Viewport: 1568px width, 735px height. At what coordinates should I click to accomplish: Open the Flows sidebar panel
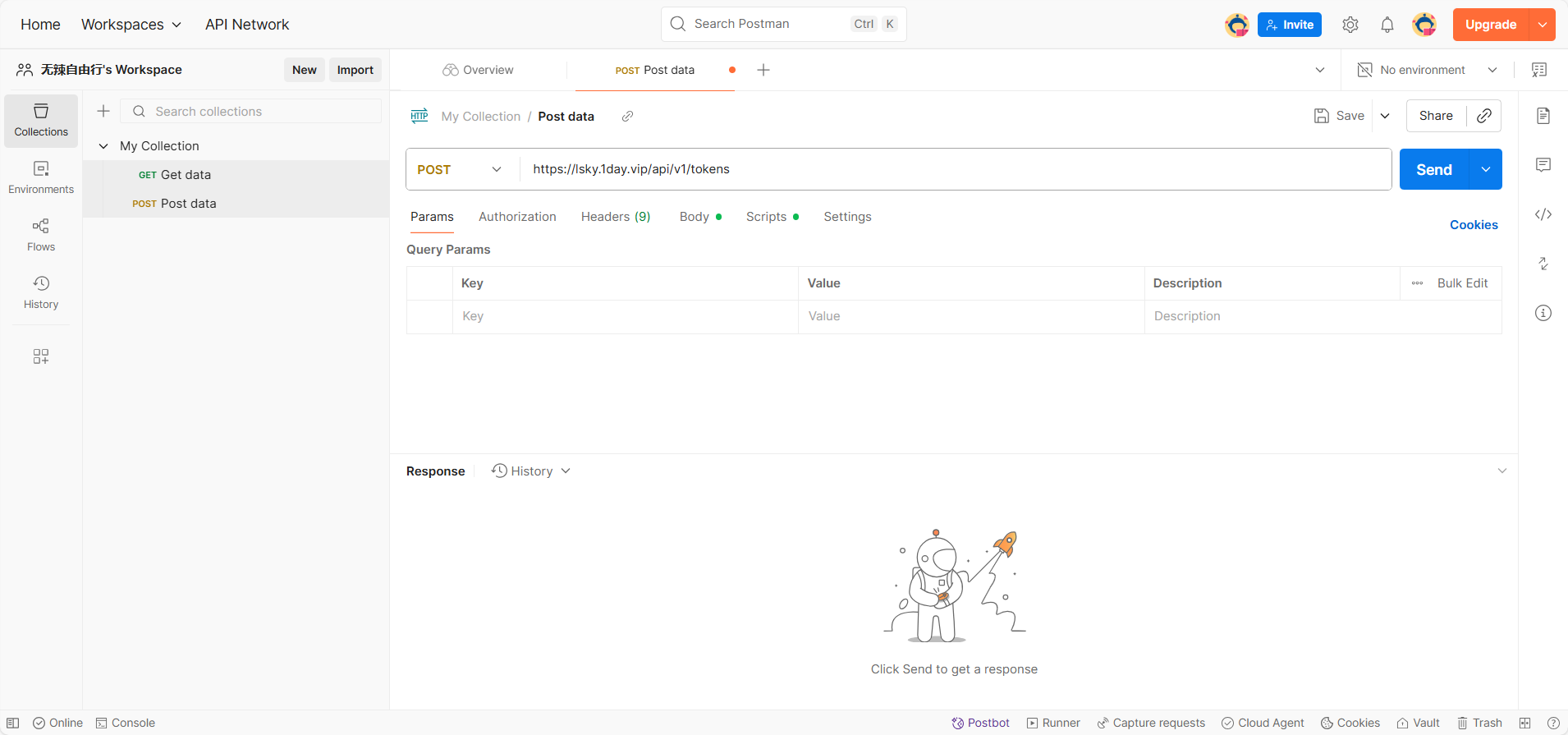pos(41,235)
